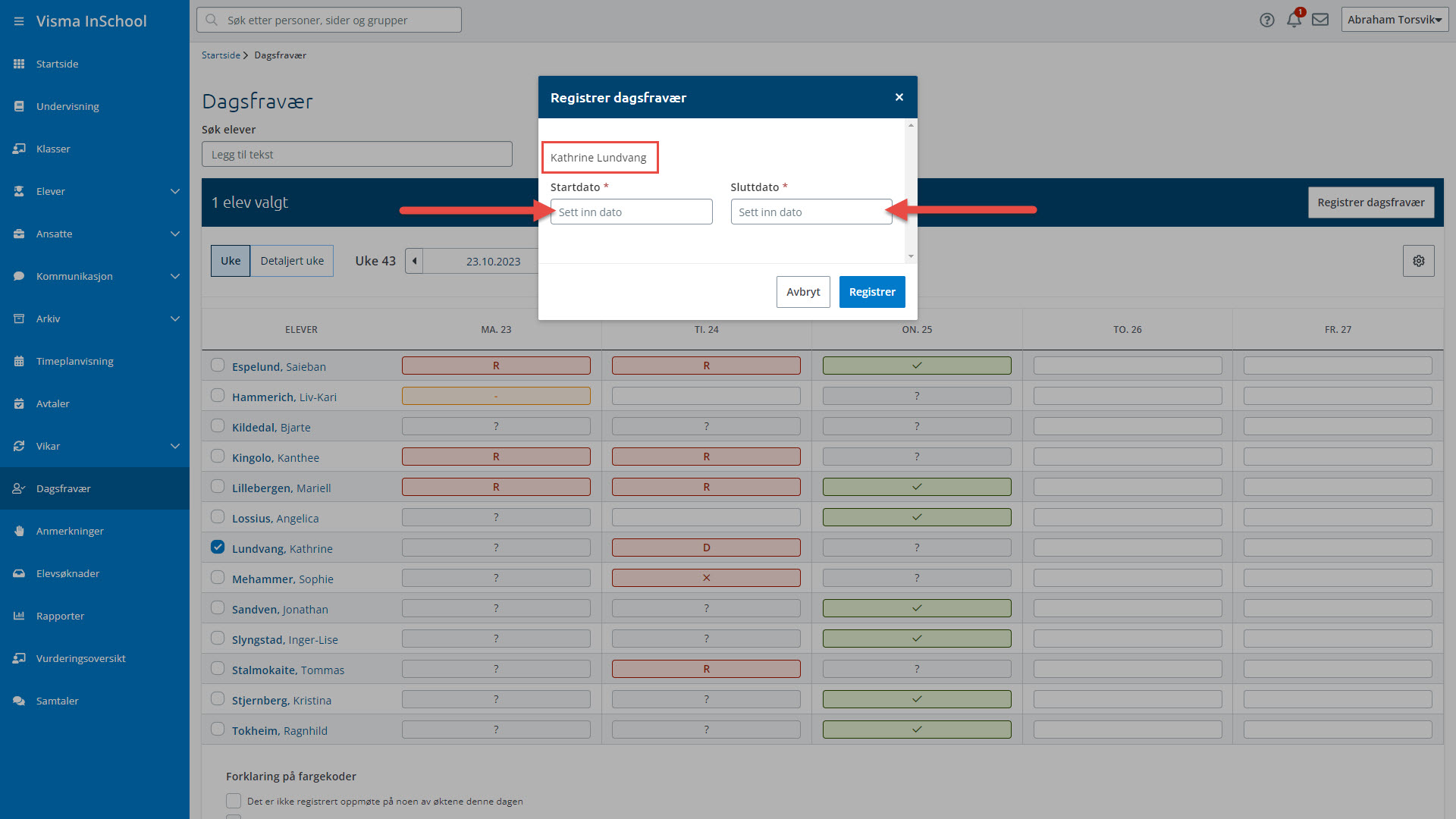Open the messages envelope icon
This screenshot has width=1456, height=819.
[1320, 20]
